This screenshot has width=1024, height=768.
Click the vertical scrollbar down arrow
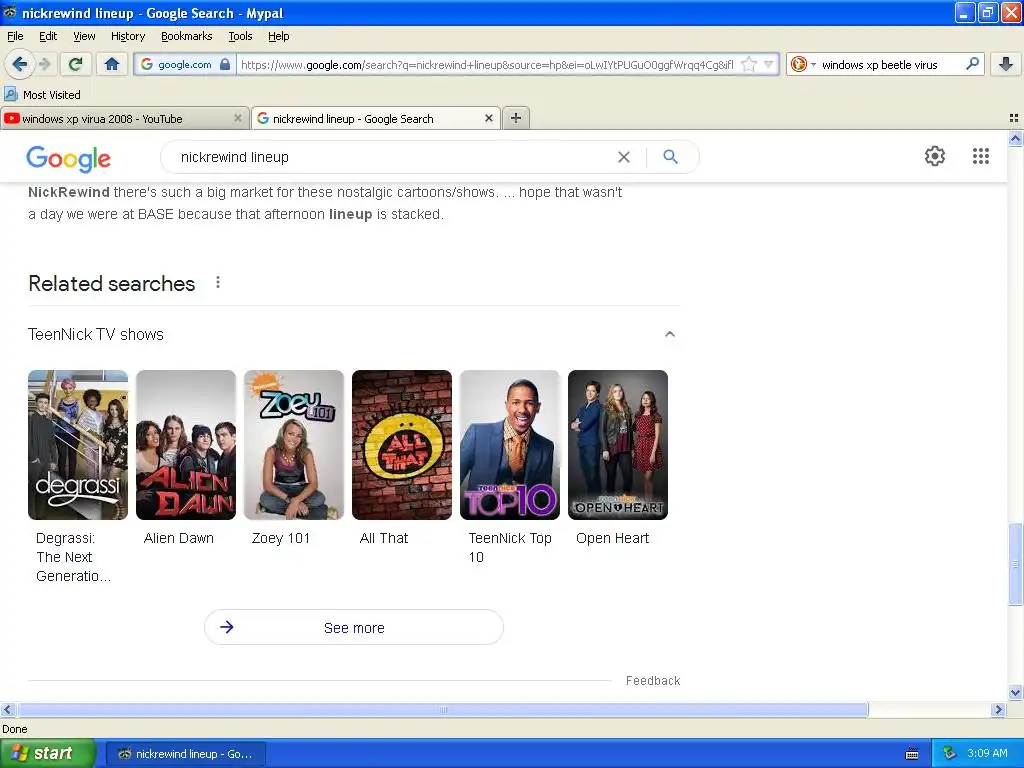[x=1016, y=692]
